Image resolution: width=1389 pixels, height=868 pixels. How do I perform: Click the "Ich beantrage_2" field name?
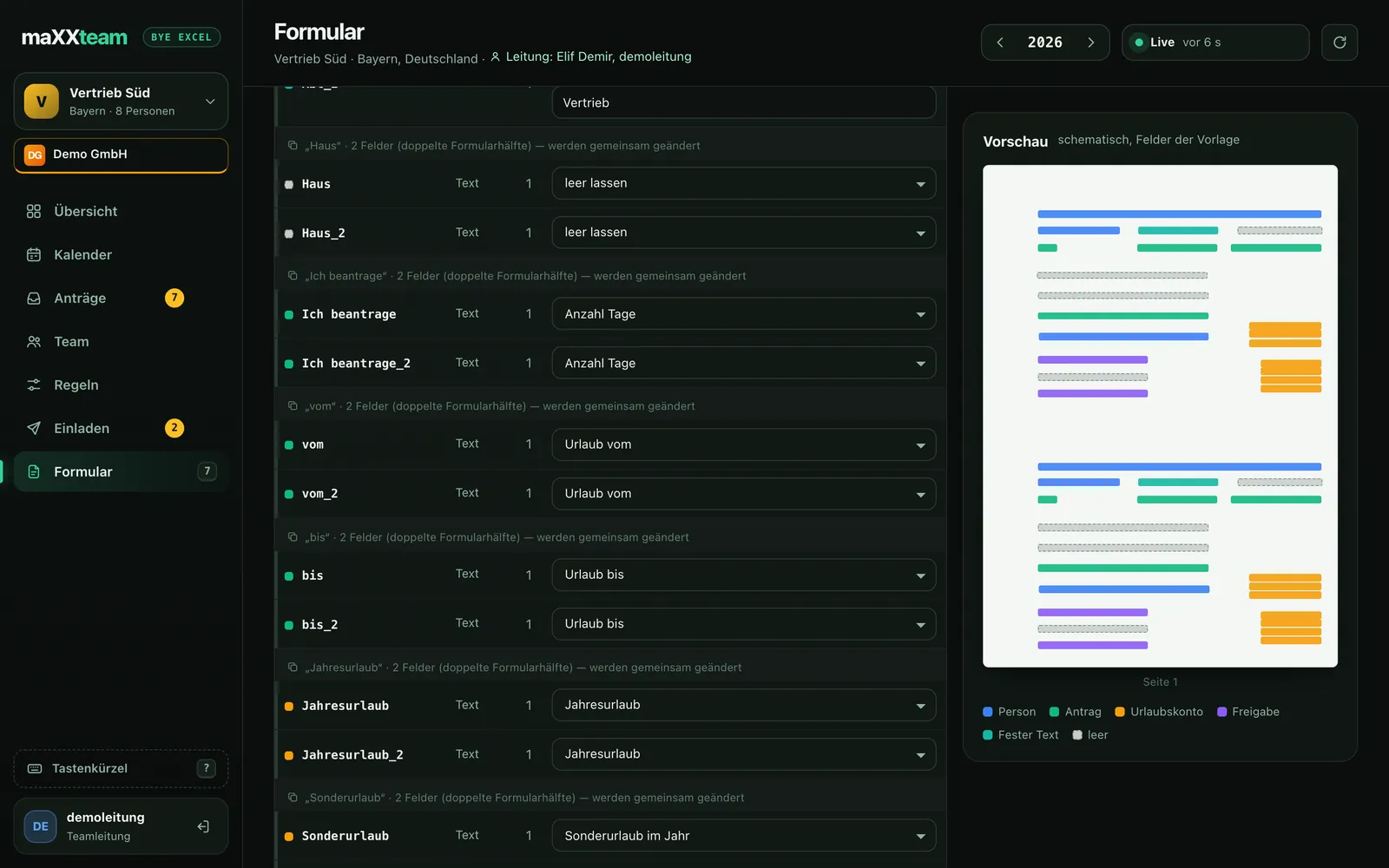click(356, 363)
